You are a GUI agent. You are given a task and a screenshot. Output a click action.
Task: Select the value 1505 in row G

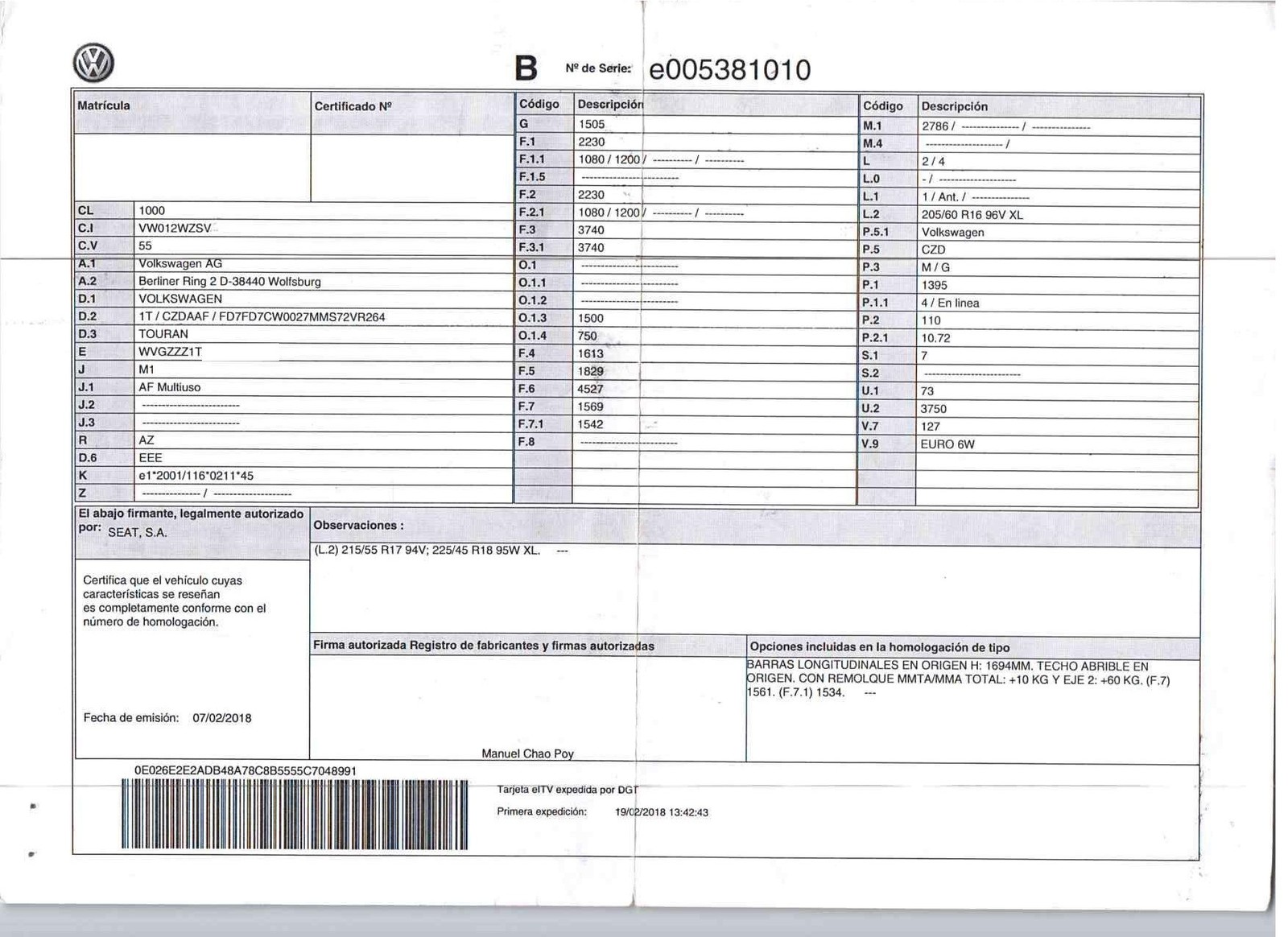(x=592, y=124)
